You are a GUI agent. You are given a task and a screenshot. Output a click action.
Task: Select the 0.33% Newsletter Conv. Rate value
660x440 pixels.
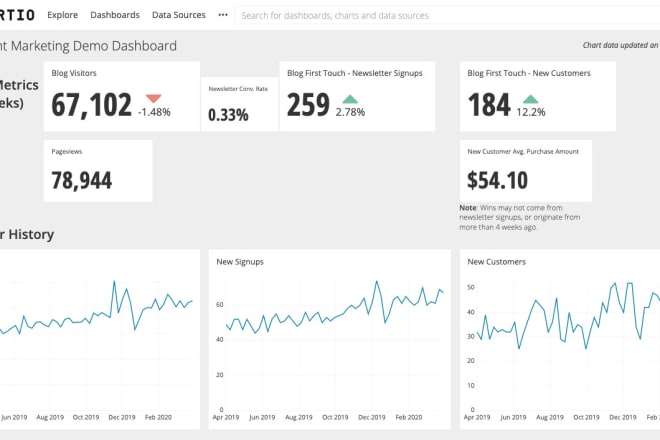tap(228, 115)
